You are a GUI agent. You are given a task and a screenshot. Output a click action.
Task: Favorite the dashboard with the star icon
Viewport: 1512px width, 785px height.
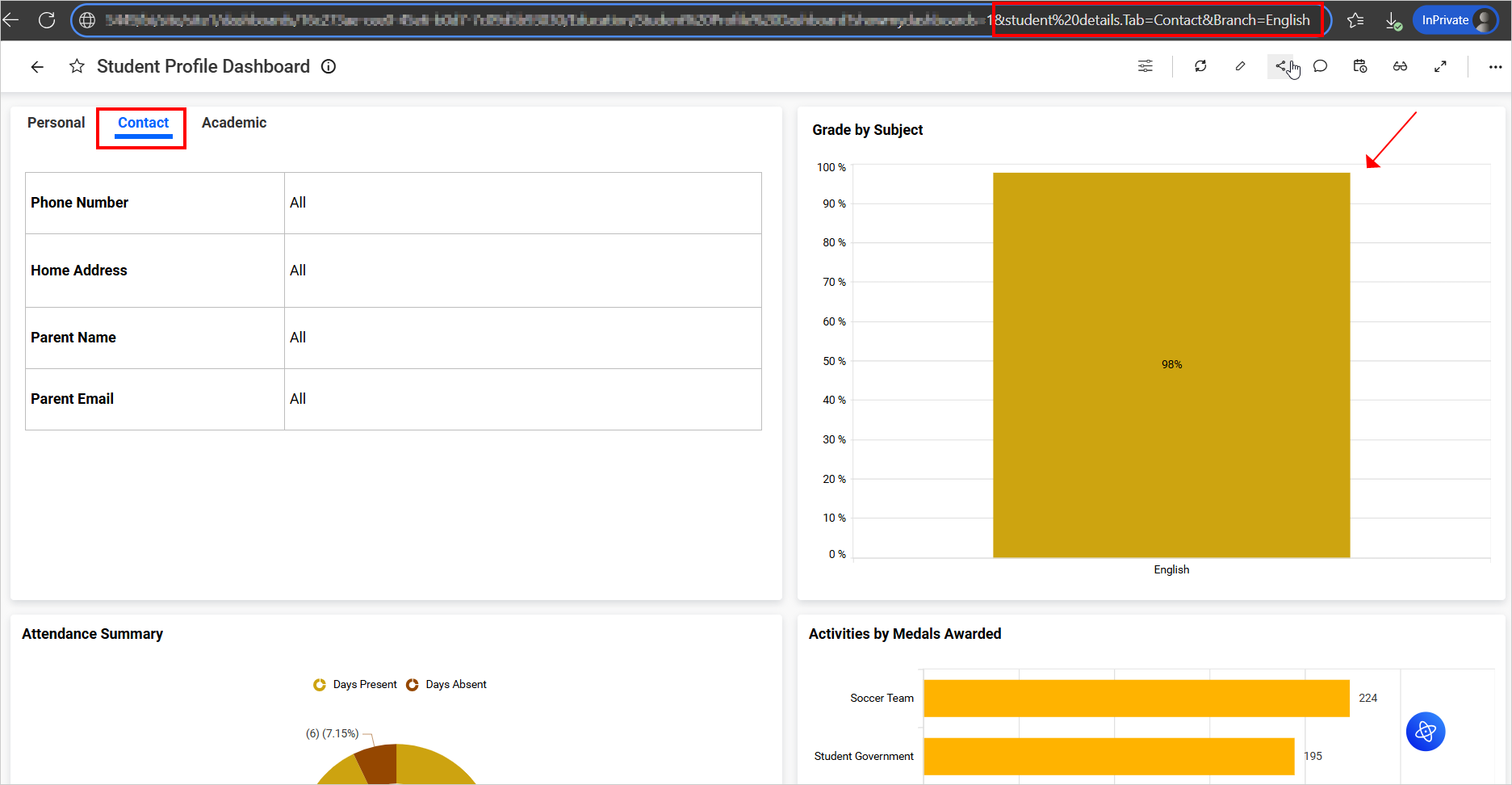click(x=77, y=66)
